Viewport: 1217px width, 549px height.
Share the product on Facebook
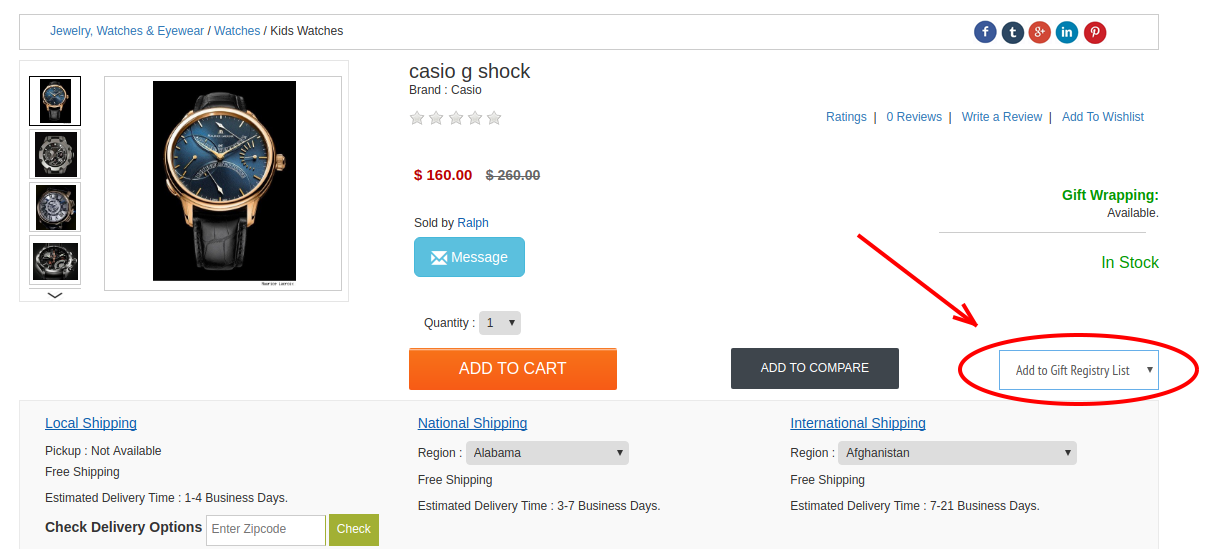coord(985,32)
